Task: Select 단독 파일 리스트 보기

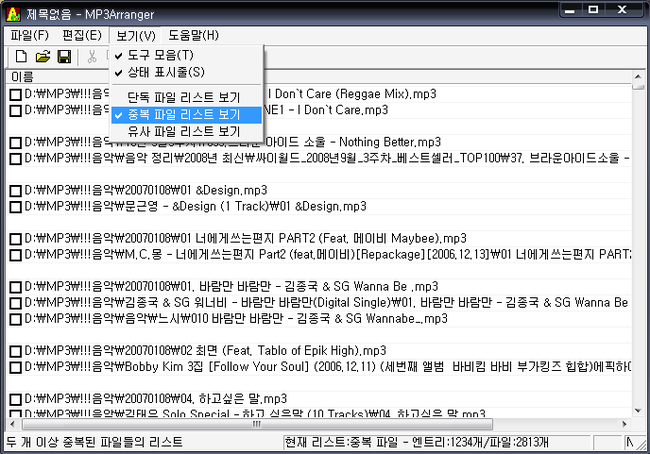Action: pos(187,97)
